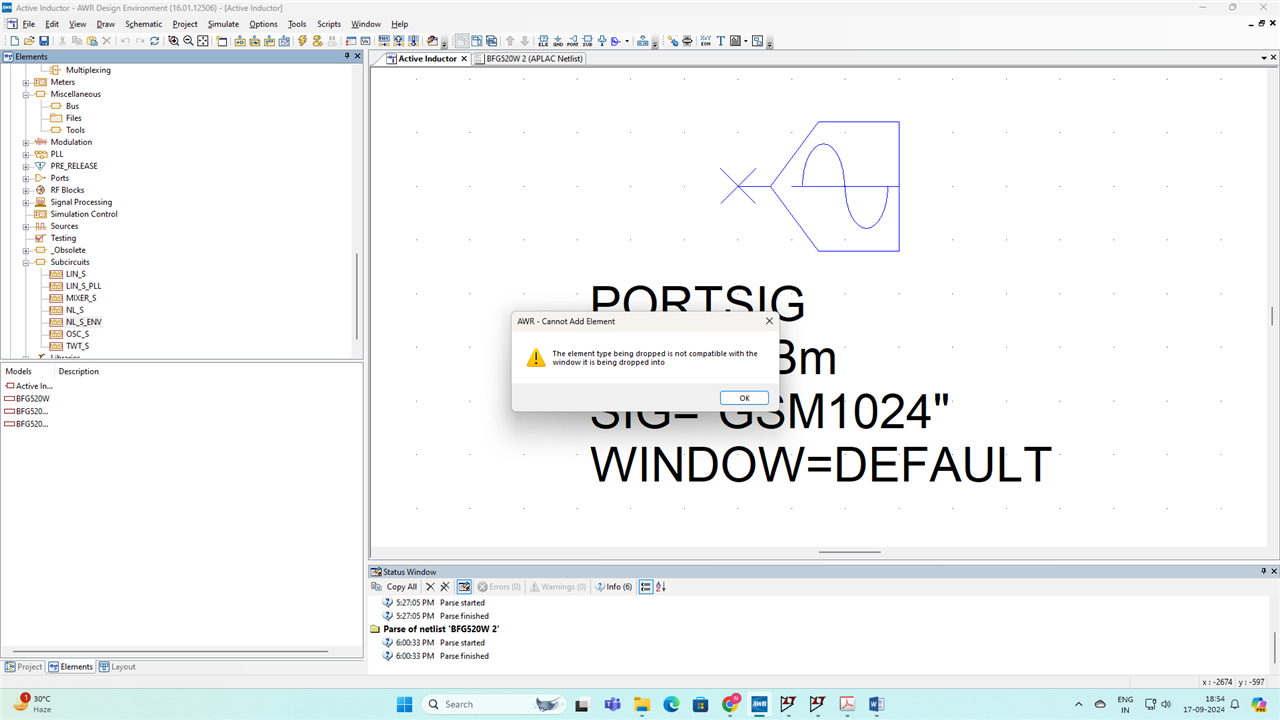Click the Clear All Messages icon in Status Window
The image size is (1280, 720).
coord(445,587)
